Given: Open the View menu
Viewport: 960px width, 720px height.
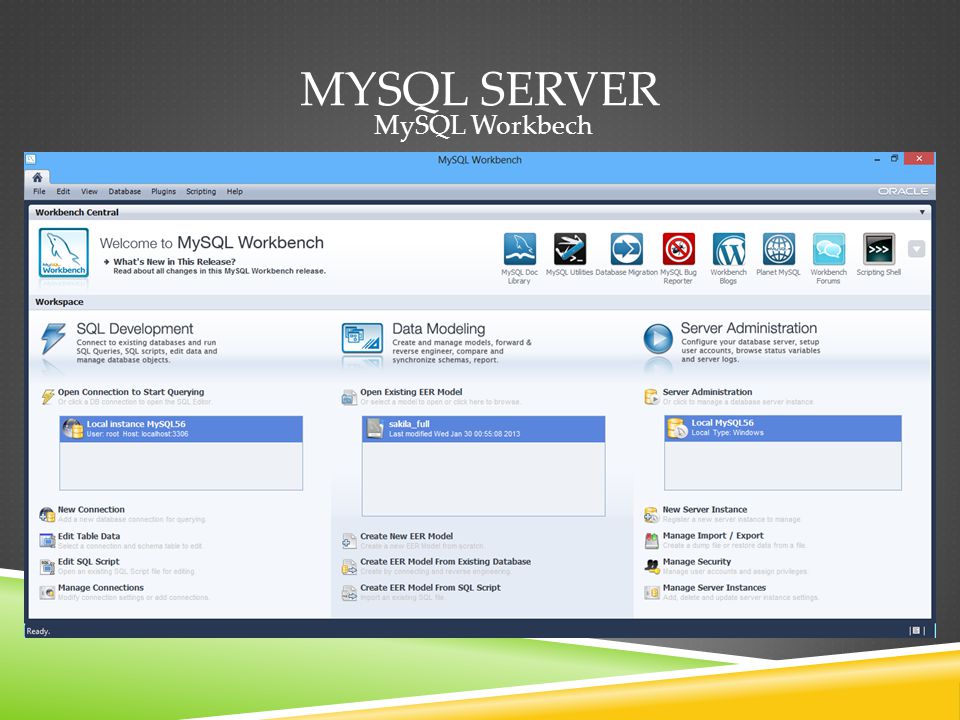Looking at the screenshot, I should click(89, 192).
